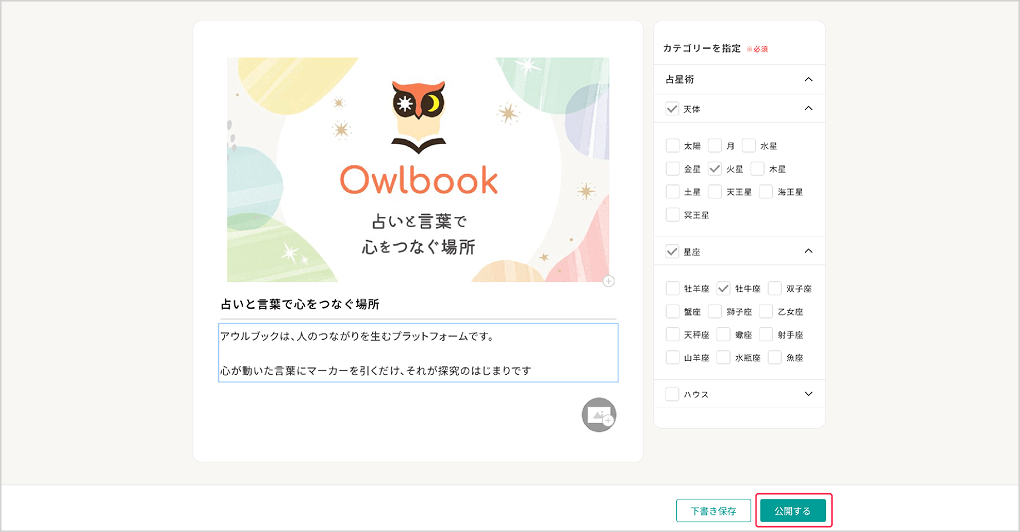The image size is (1020, 532).
Task: Check the 射手座 checkbox
Action: click(766, 334)
